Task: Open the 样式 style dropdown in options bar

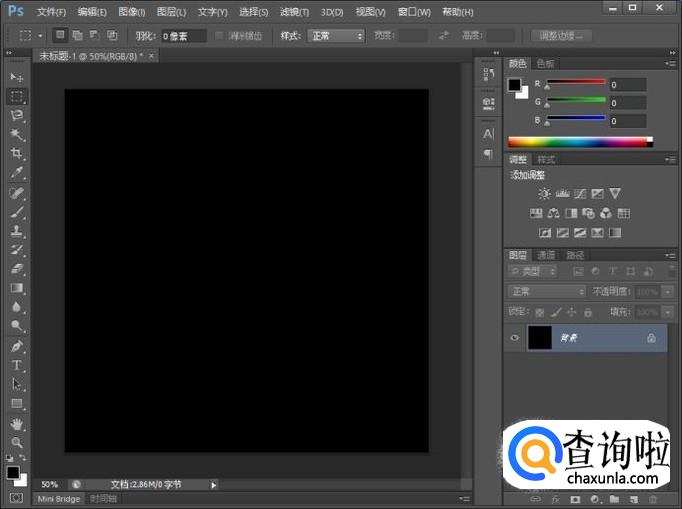Action: pos(336,36)
